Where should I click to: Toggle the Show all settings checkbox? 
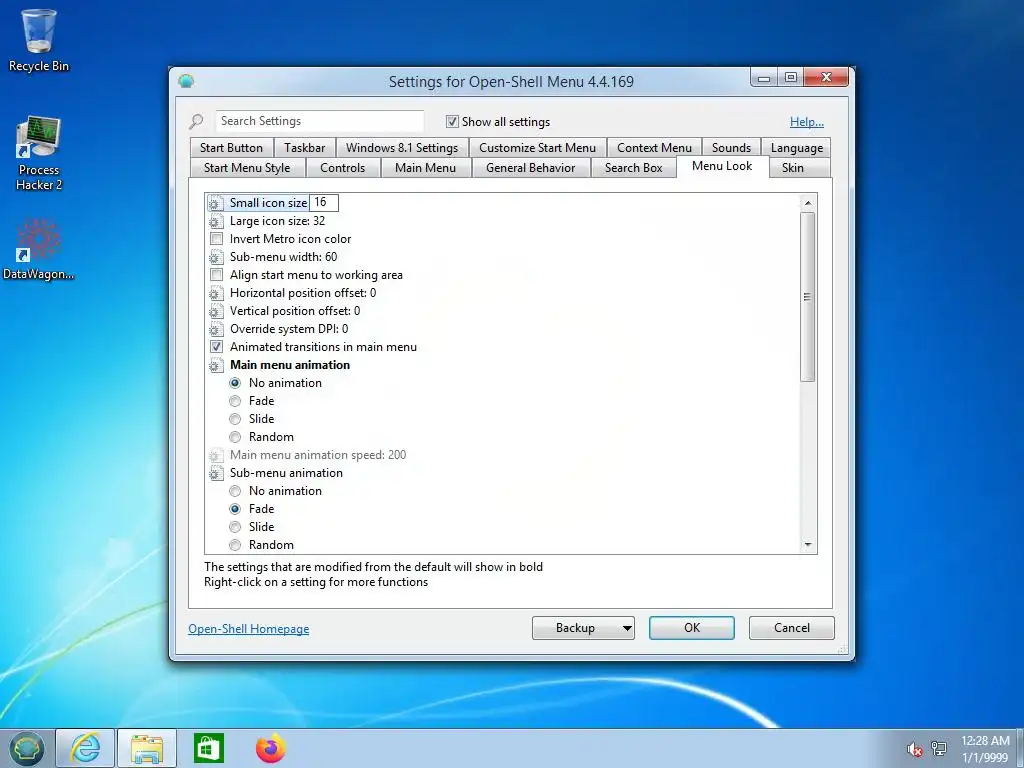tap(452, 121)
